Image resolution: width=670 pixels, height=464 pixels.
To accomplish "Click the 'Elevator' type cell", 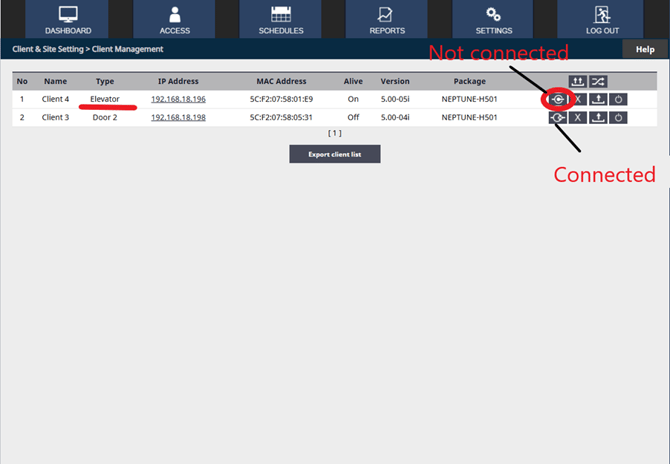I will pyautogui.click(x=105, y=99).
